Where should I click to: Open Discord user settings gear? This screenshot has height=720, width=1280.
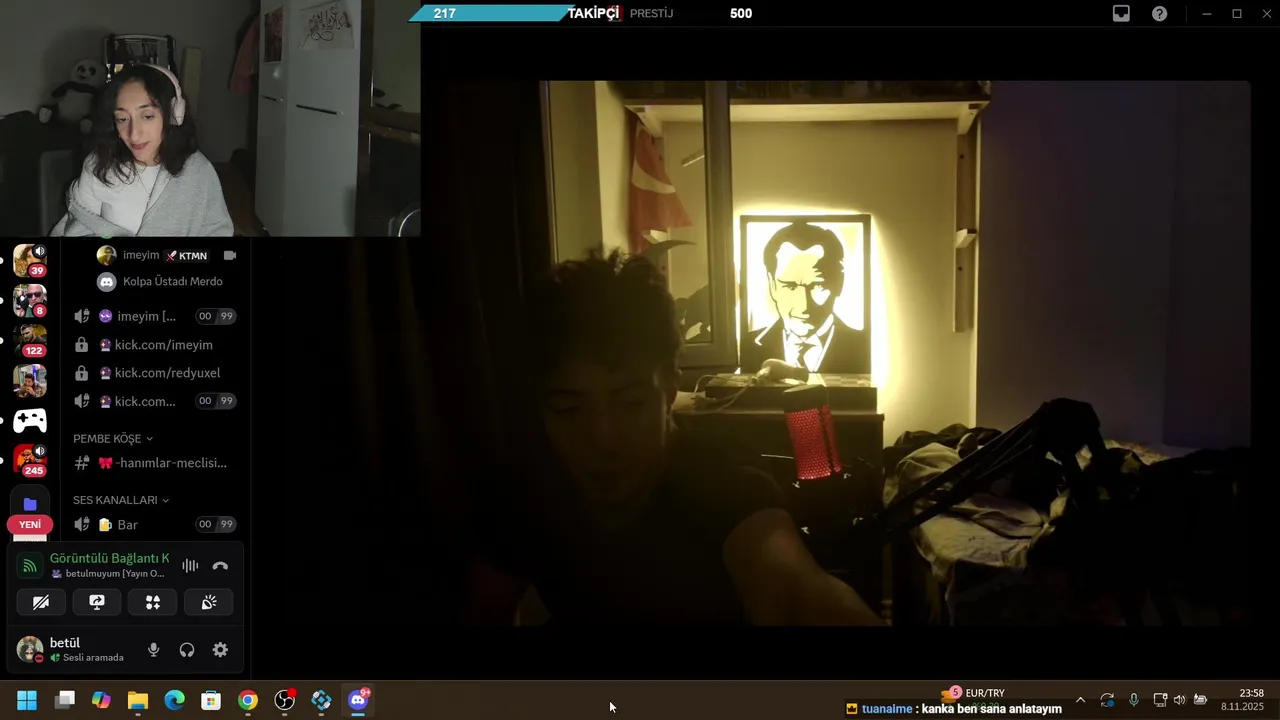pos(220,650)
